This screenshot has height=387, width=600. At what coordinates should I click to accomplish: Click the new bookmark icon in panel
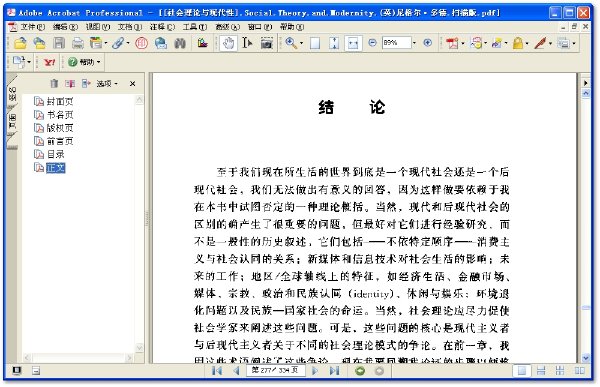[70, 83]
